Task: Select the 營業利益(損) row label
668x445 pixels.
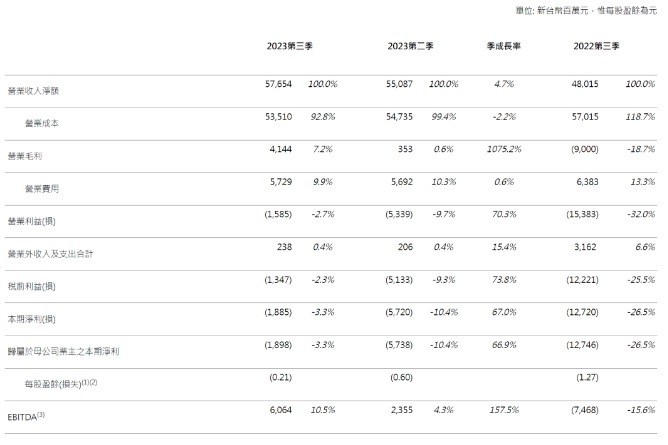Action: tap(32, 221)
